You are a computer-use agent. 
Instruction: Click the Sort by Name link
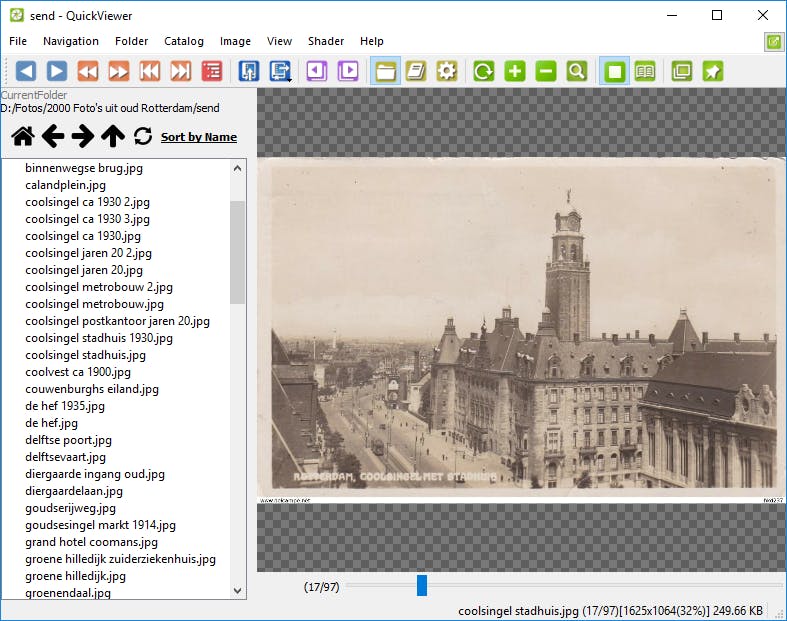[x=199, y=137]
